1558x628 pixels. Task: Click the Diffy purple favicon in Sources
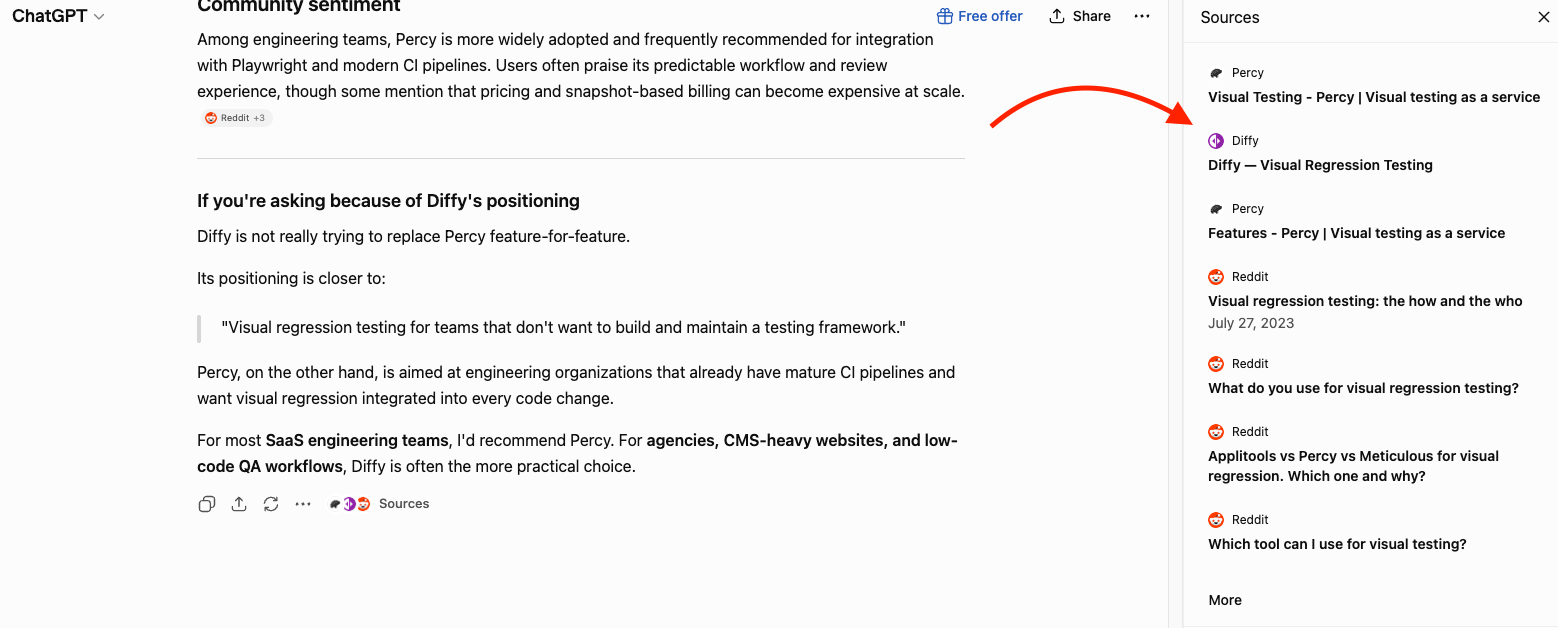1216,141
